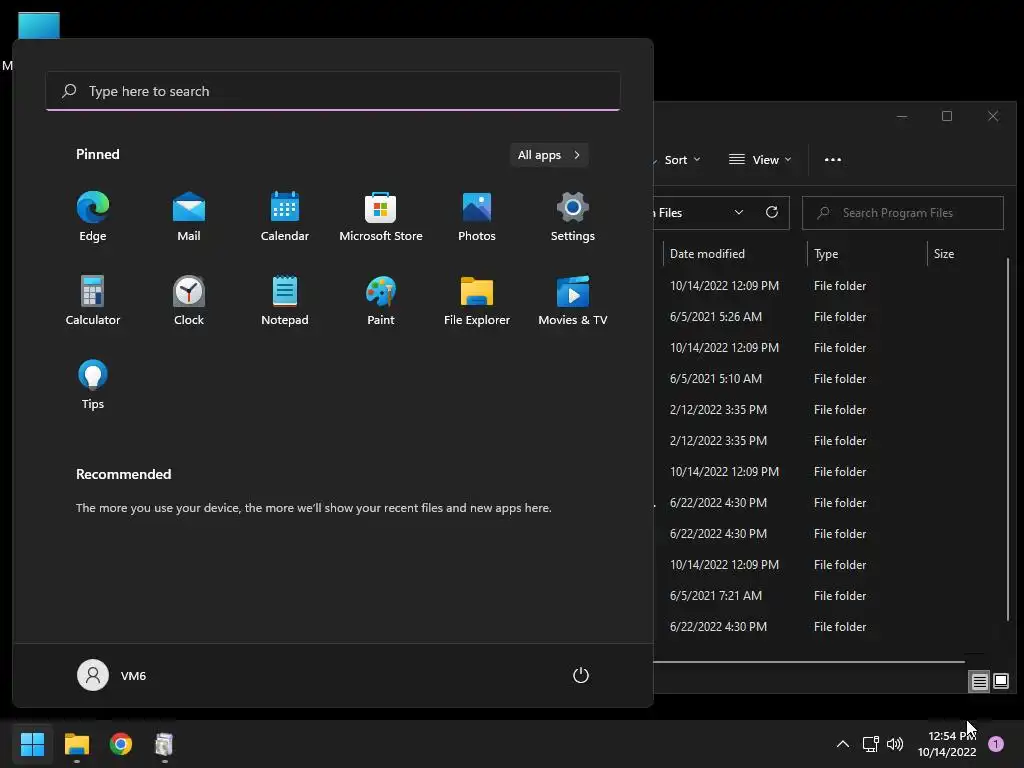Open the notification center badge

[x=996, y=744]
